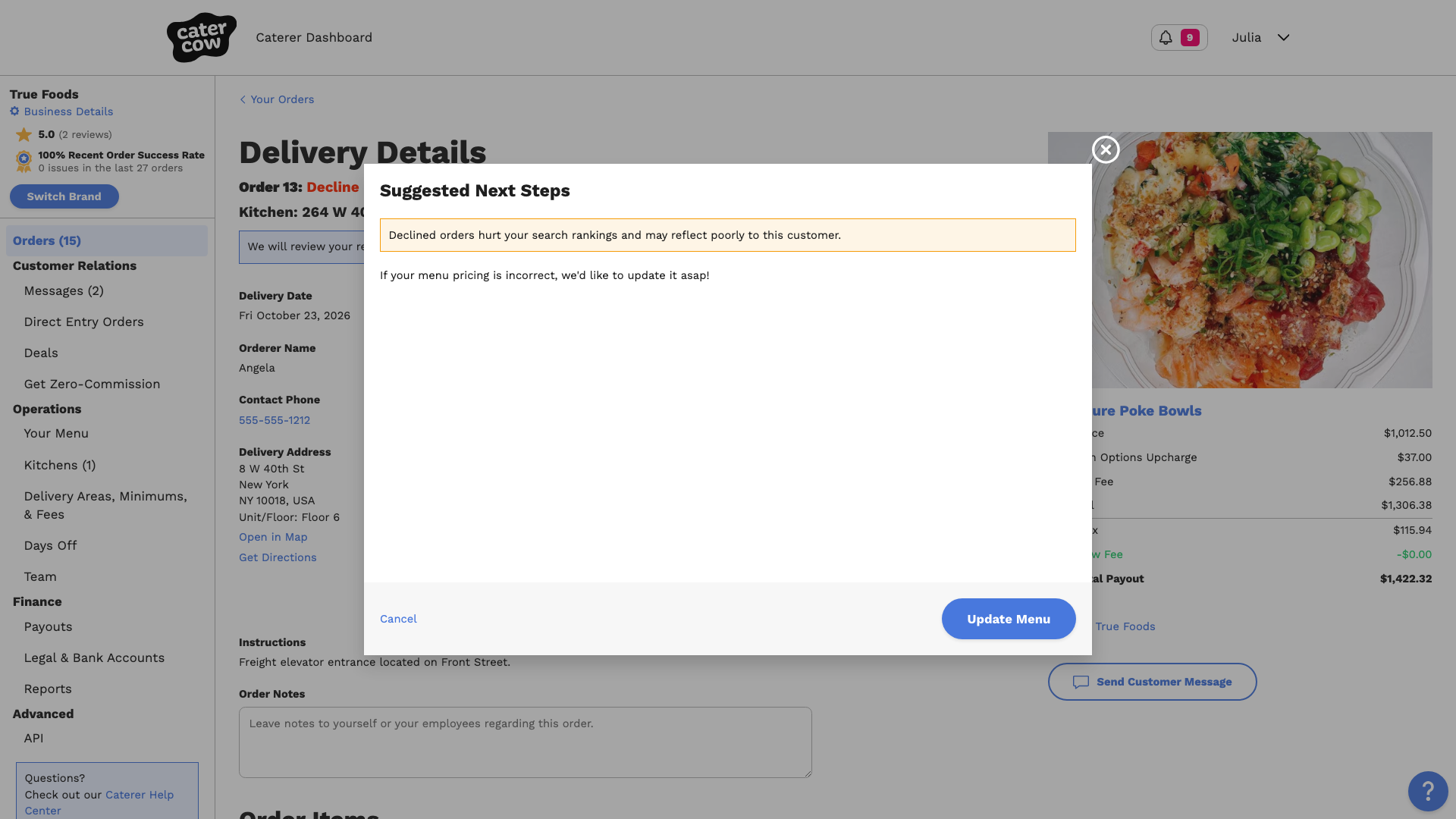Viewport: 1456px width, 819px height.
Task: Open Delivery Areas, Minimums, & Fees
Action: (105, 505)
